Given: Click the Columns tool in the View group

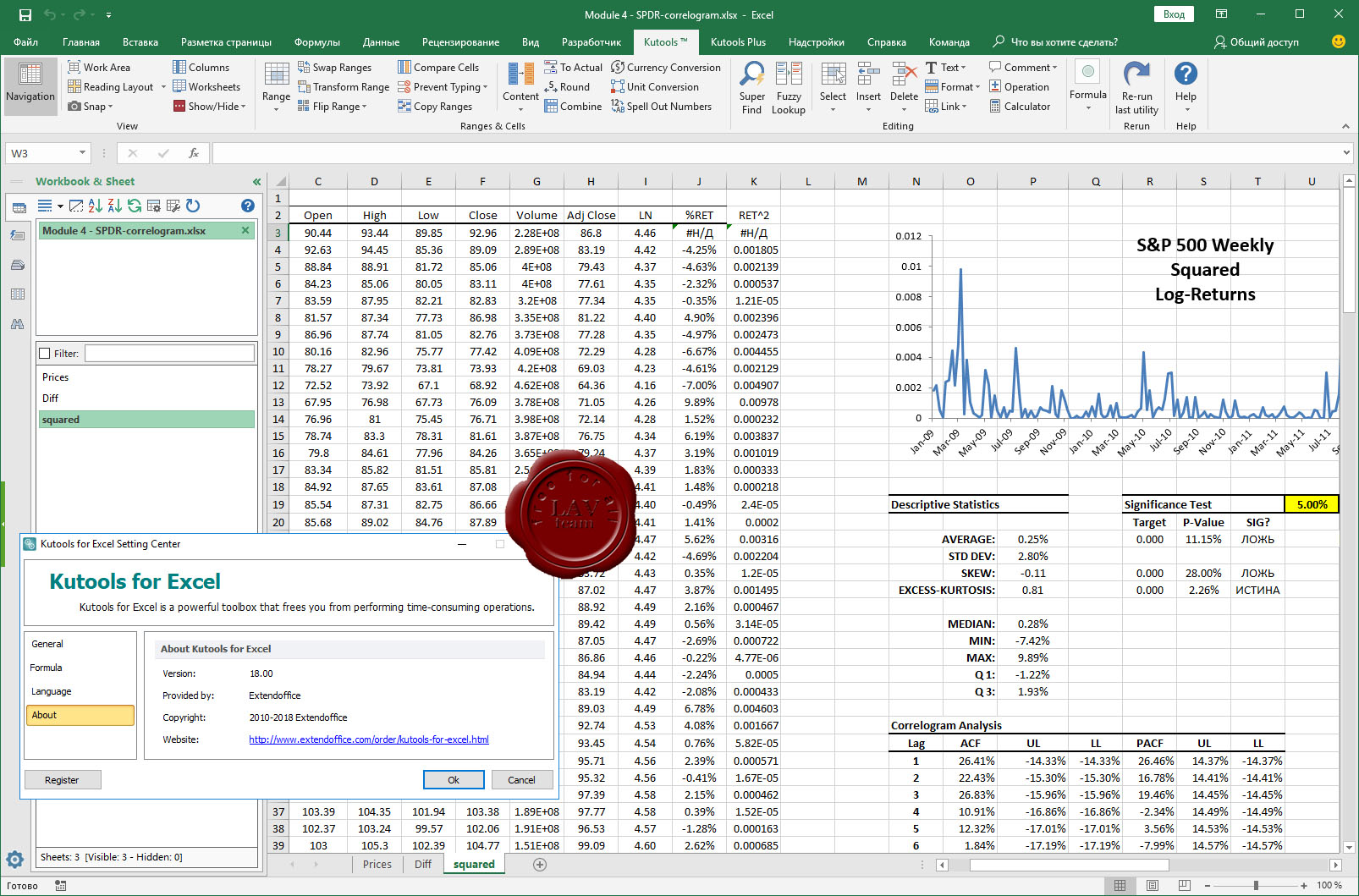Looking at the screenshot, I should coord(201,68).
